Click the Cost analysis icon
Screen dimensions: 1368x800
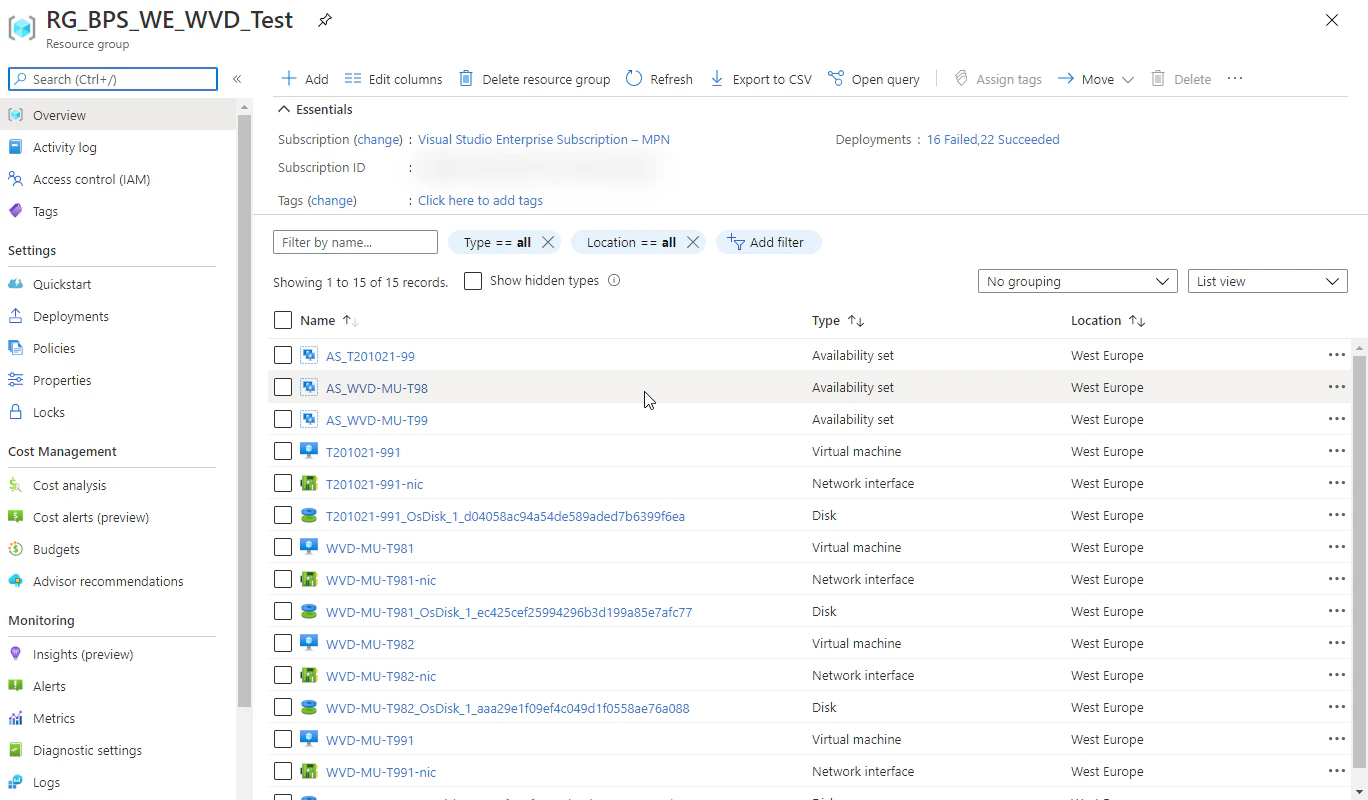[15, 485]
